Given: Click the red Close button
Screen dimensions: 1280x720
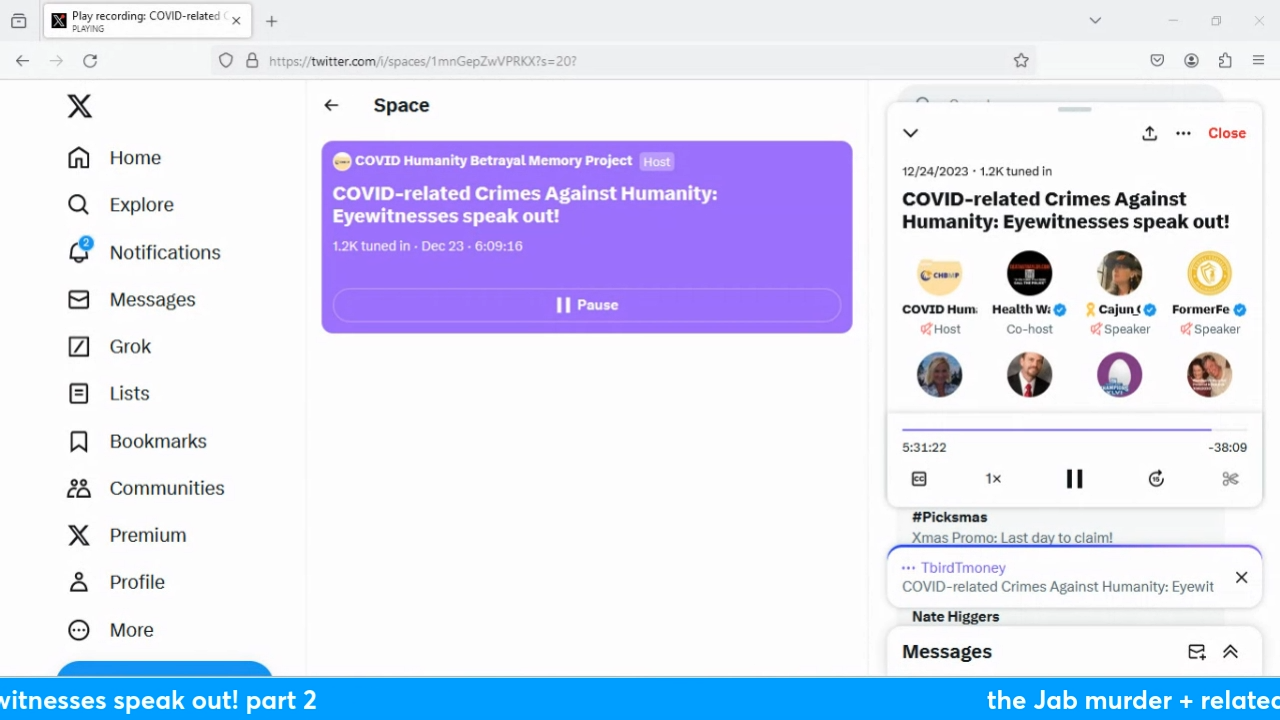Looking at the screenshot, I should pos(1226,133).
